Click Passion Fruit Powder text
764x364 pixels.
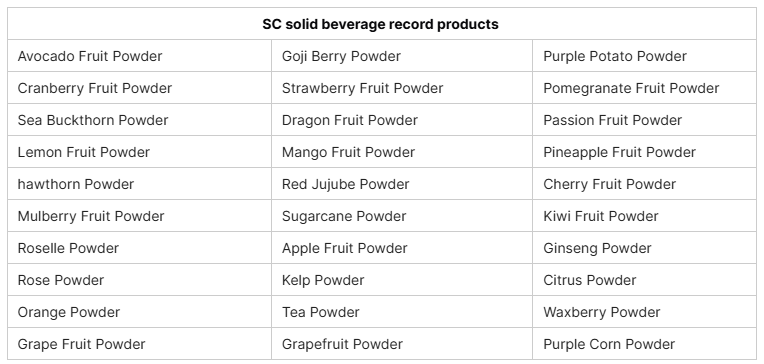[612, 120]
